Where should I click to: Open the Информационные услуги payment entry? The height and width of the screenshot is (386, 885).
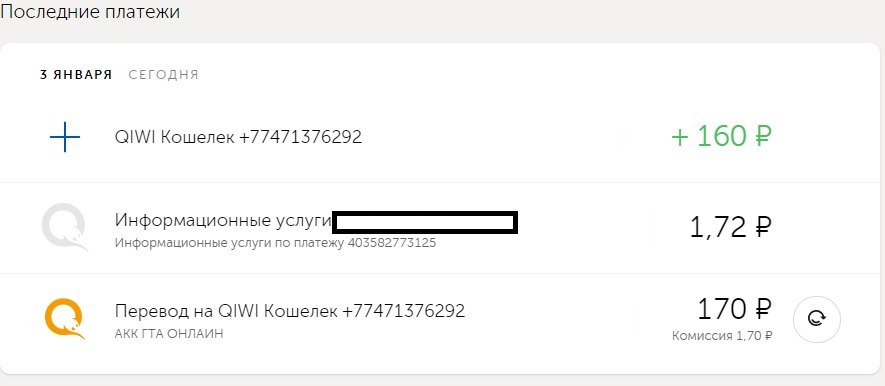(x=438, y=229)
